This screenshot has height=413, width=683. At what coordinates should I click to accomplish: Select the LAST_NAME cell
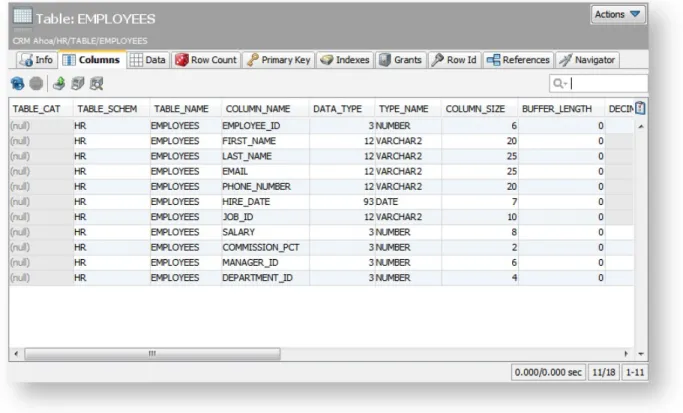(x=265, y=156)
